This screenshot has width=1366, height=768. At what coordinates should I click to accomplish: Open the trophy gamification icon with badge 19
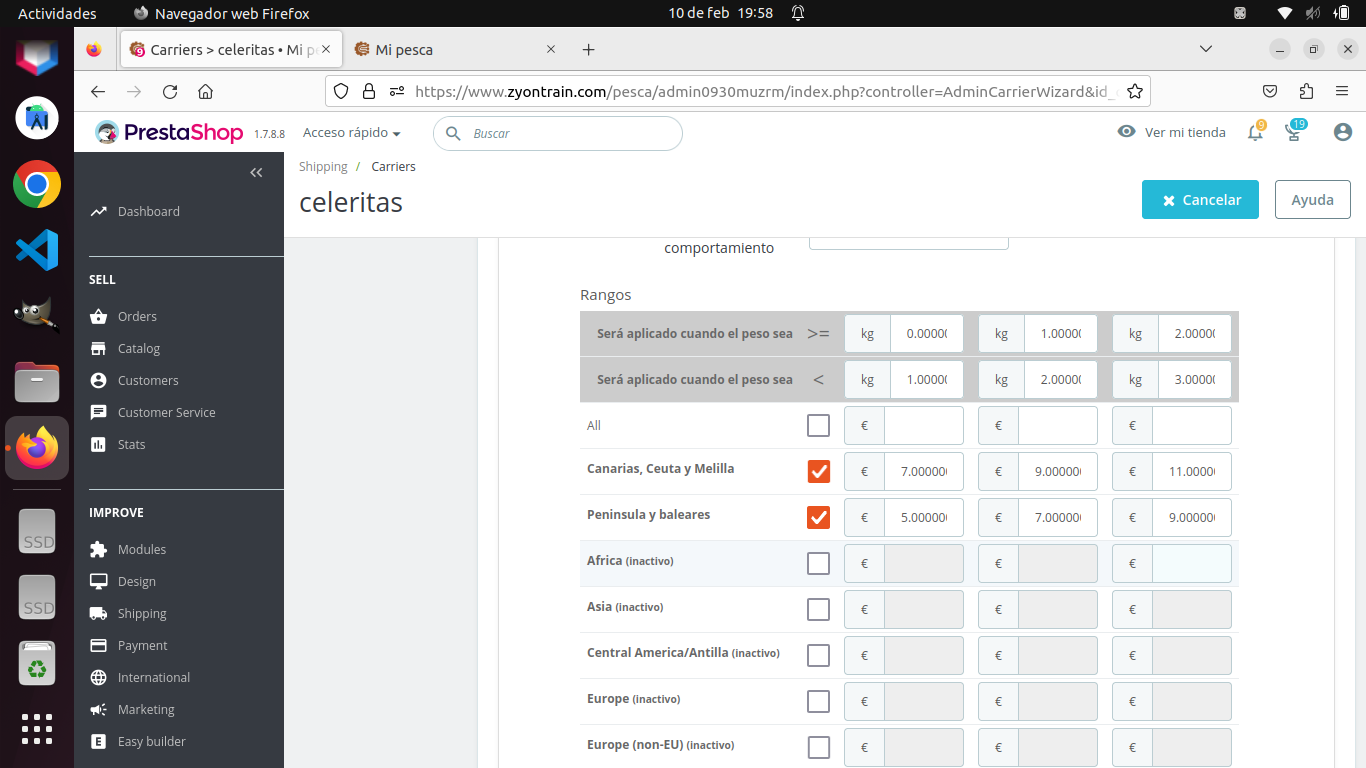point(1294,132)
